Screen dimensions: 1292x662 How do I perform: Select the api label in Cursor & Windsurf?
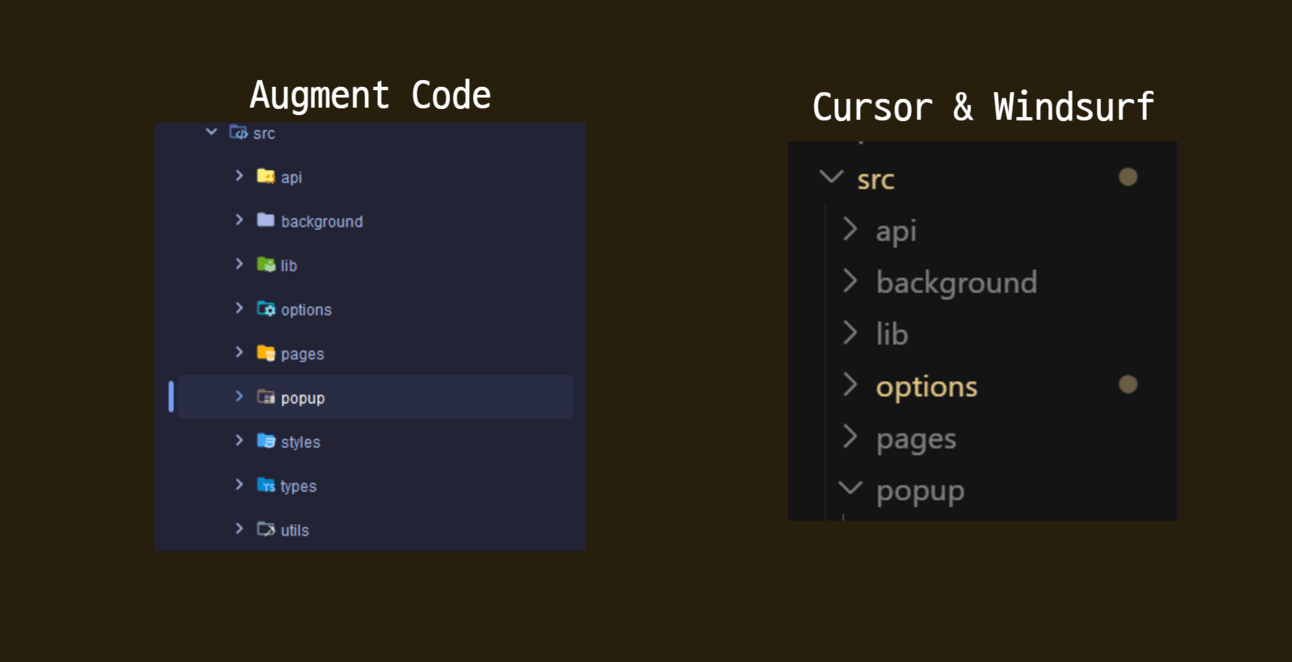(896, 232)
